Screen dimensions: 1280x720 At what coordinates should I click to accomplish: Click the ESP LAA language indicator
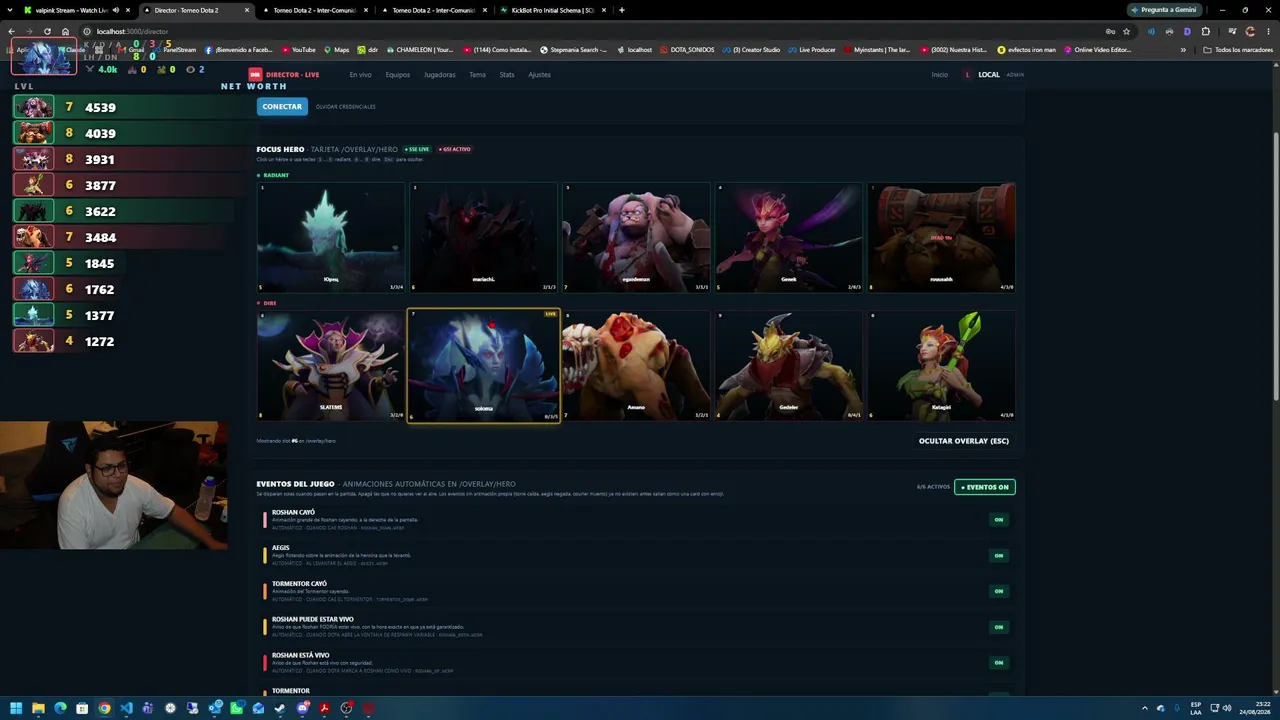1196,708
